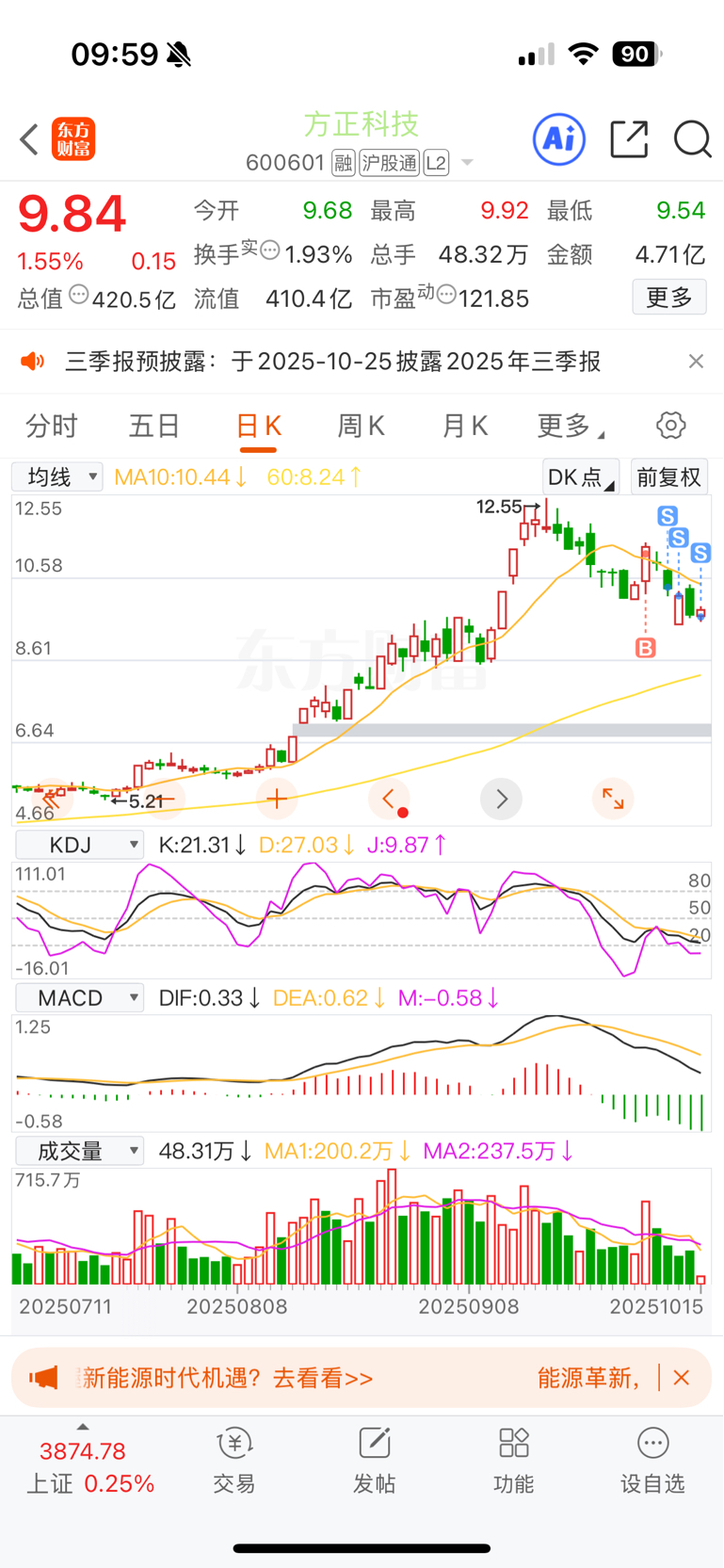Viewport: 724px width, 1568px height.
Task: Open the 新能源时代机遇？去看看>> link
Action: click(229, 1378)
